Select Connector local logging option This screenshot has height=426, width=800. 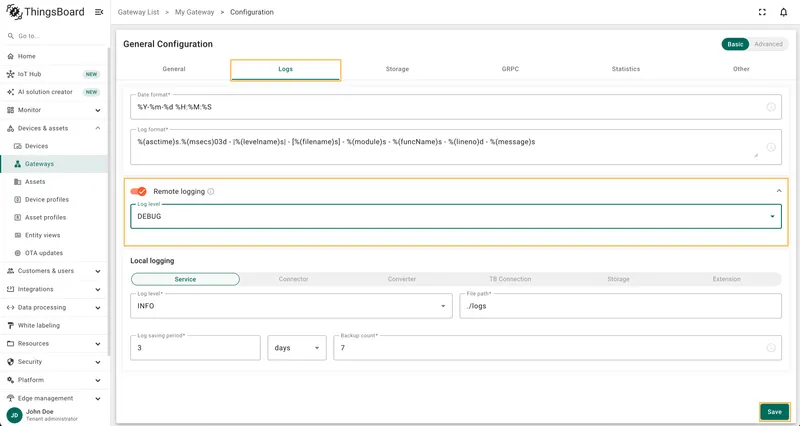293,279
